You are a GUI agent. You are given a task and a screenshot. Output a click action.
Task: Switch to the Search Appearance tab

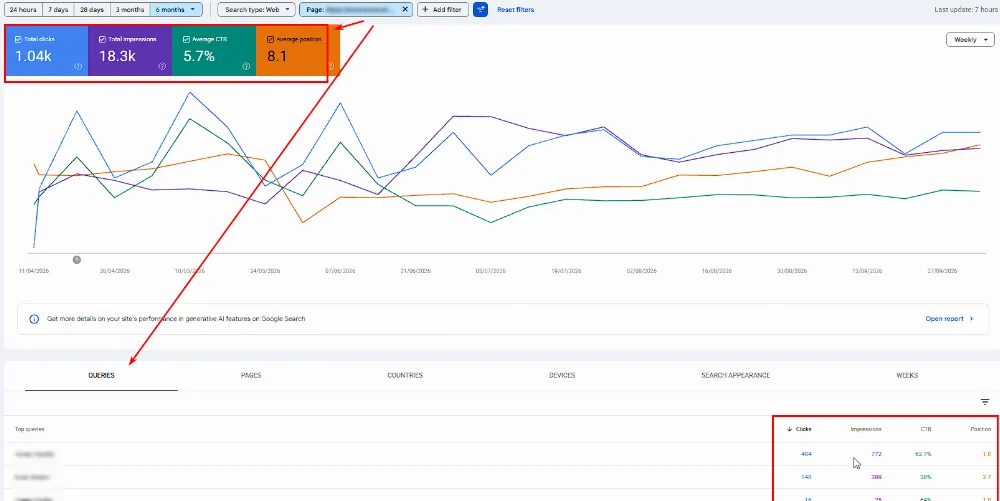(x=735, y=375)
